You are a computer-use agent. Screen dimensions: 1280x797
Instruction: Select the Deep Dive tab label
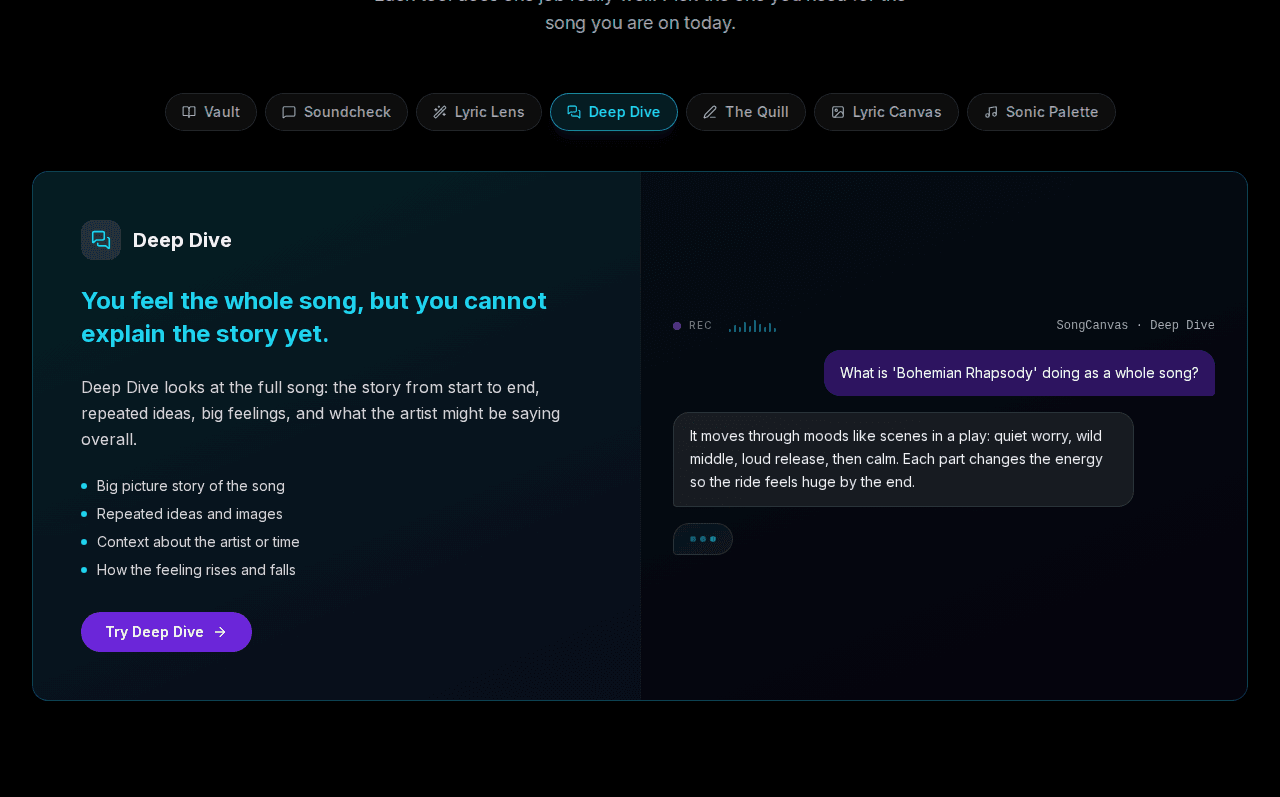coord(624,112)
